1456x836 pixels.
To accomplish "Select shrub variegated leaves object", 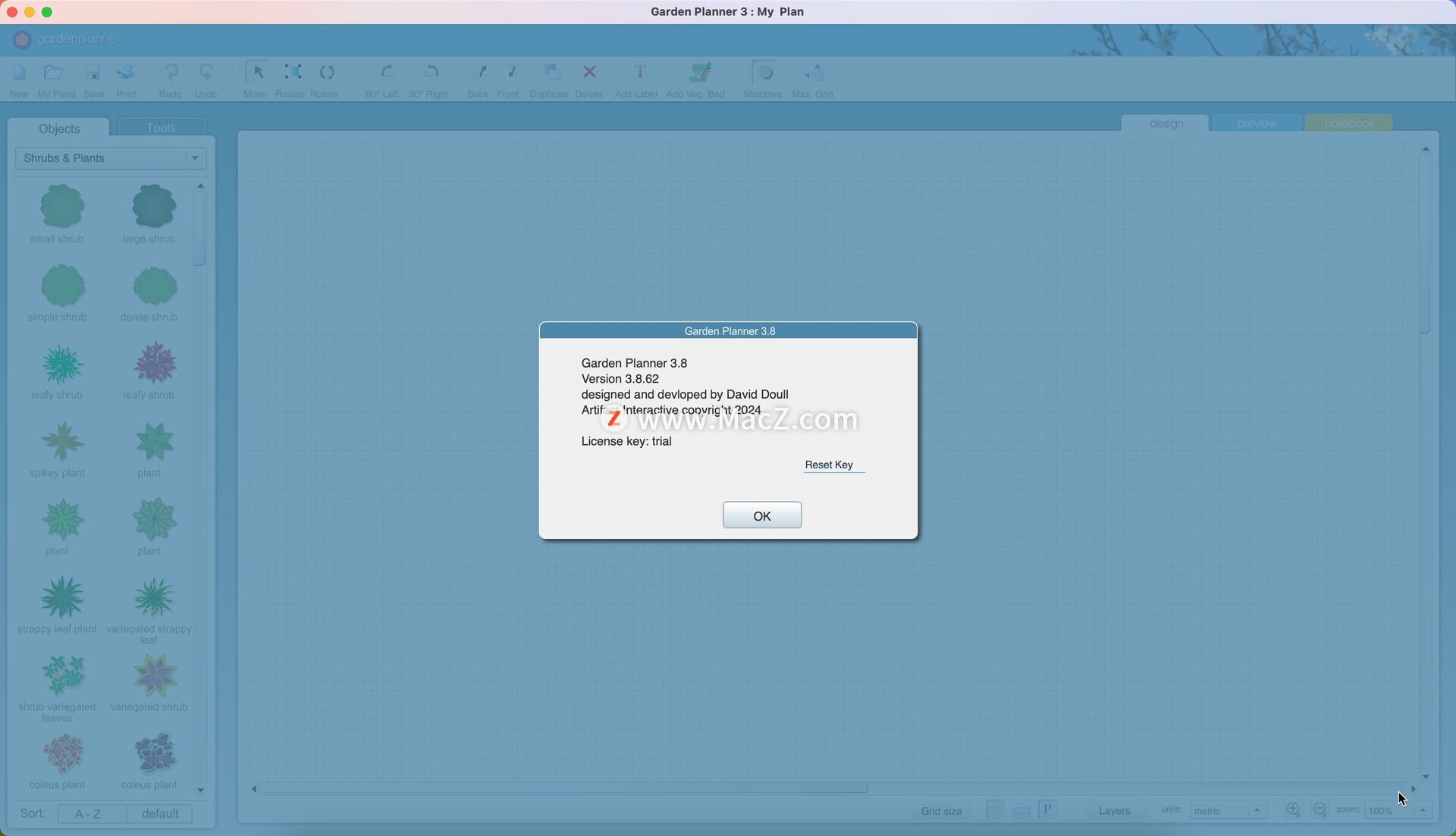I will 62,675.
